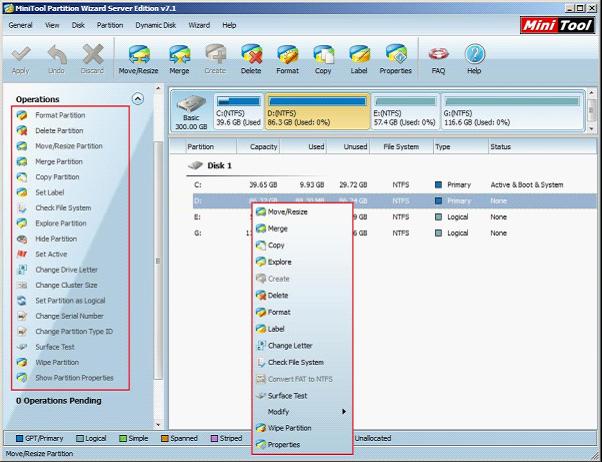602x462 pixels.
Task: Click the GPT/Primary blue legend swatch
Action: [19, 439]
